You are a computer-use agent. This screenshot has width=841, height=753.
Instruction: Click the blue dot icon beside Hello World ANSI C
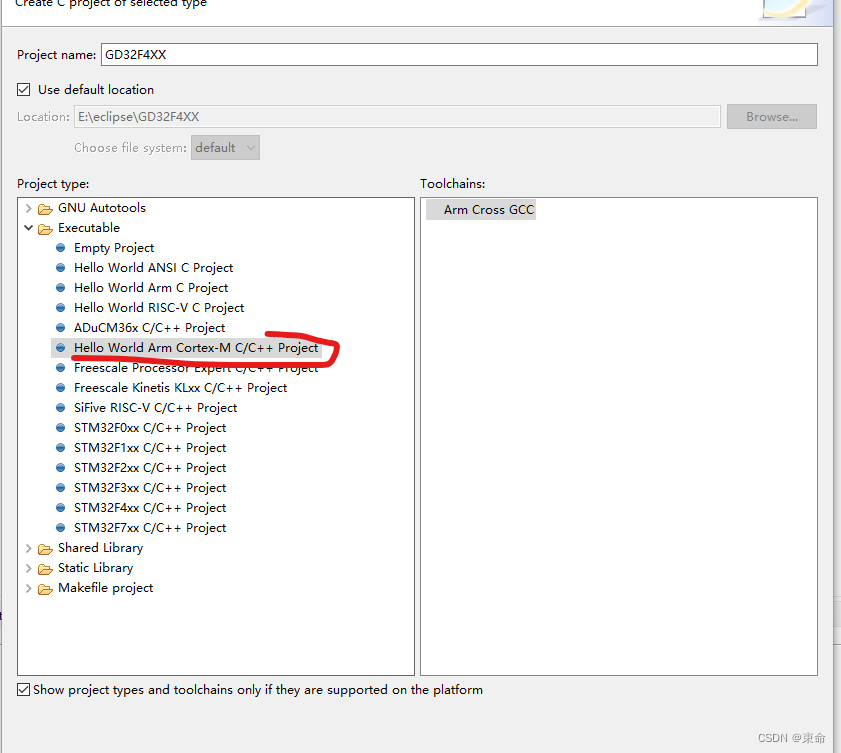tap(61, 268)
